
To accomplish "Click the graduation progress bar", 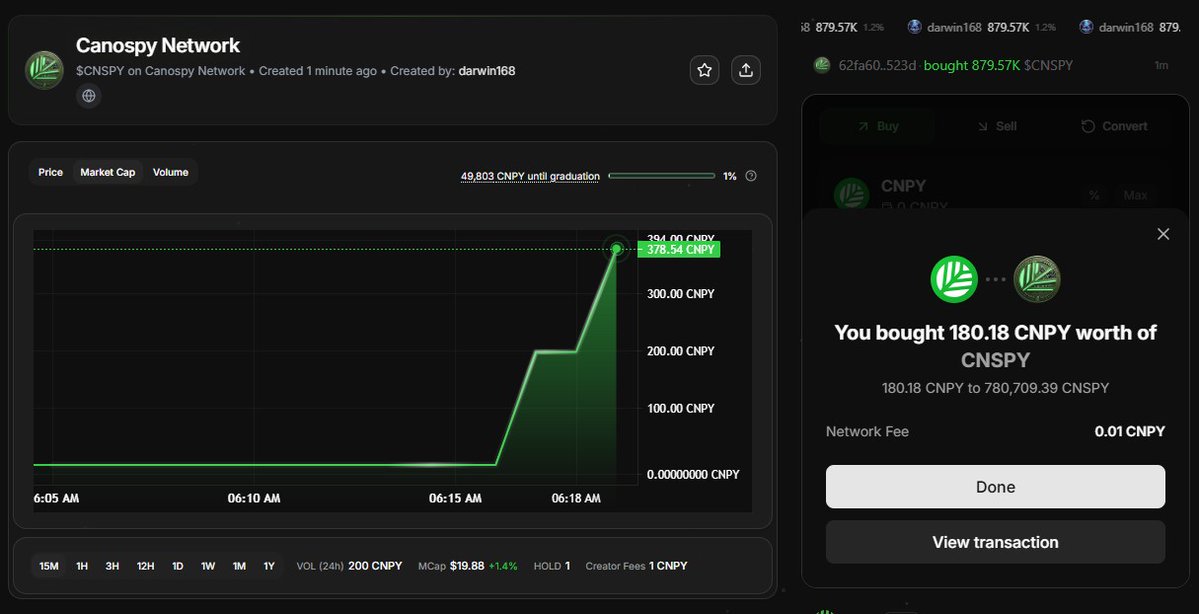I will (661, 174).
